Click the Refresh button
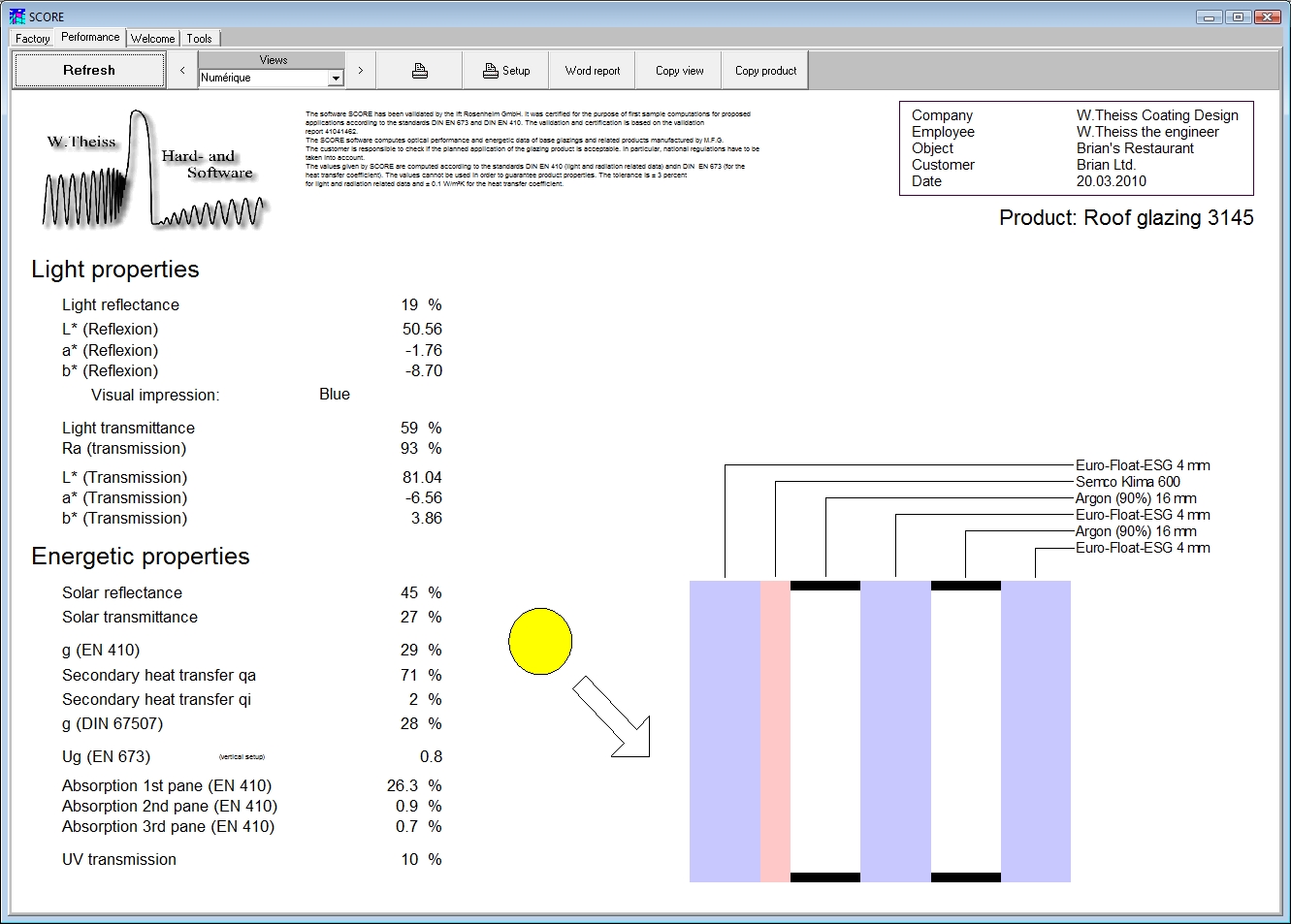The image size is (1291, 924). (89, 71)
